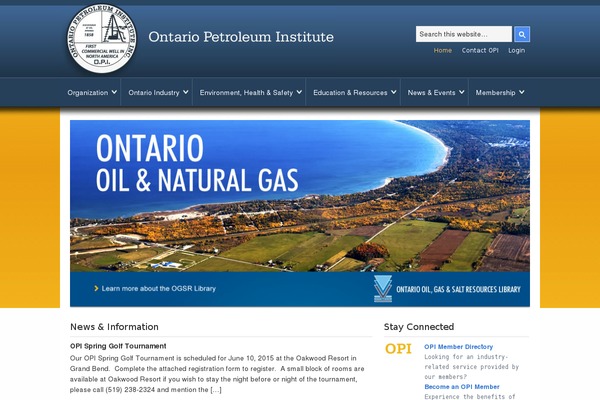Open Learn more about the OGSR Library
The image size is (600, 400).
(159, 289)
